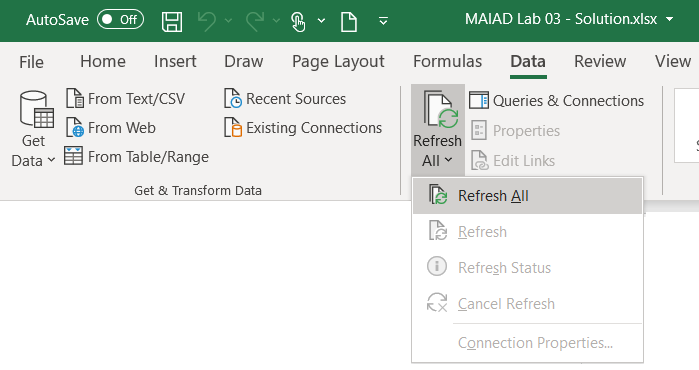The width and height of the screenshot is (699, 370).
Task: Open the Undo history dropdown arrow
Action: tap(228, 21)
